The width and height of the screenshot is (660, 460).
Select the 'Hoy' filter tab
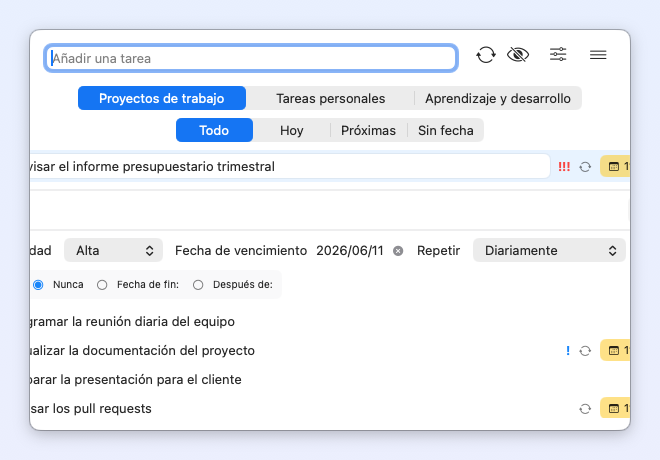pos(292,130)
